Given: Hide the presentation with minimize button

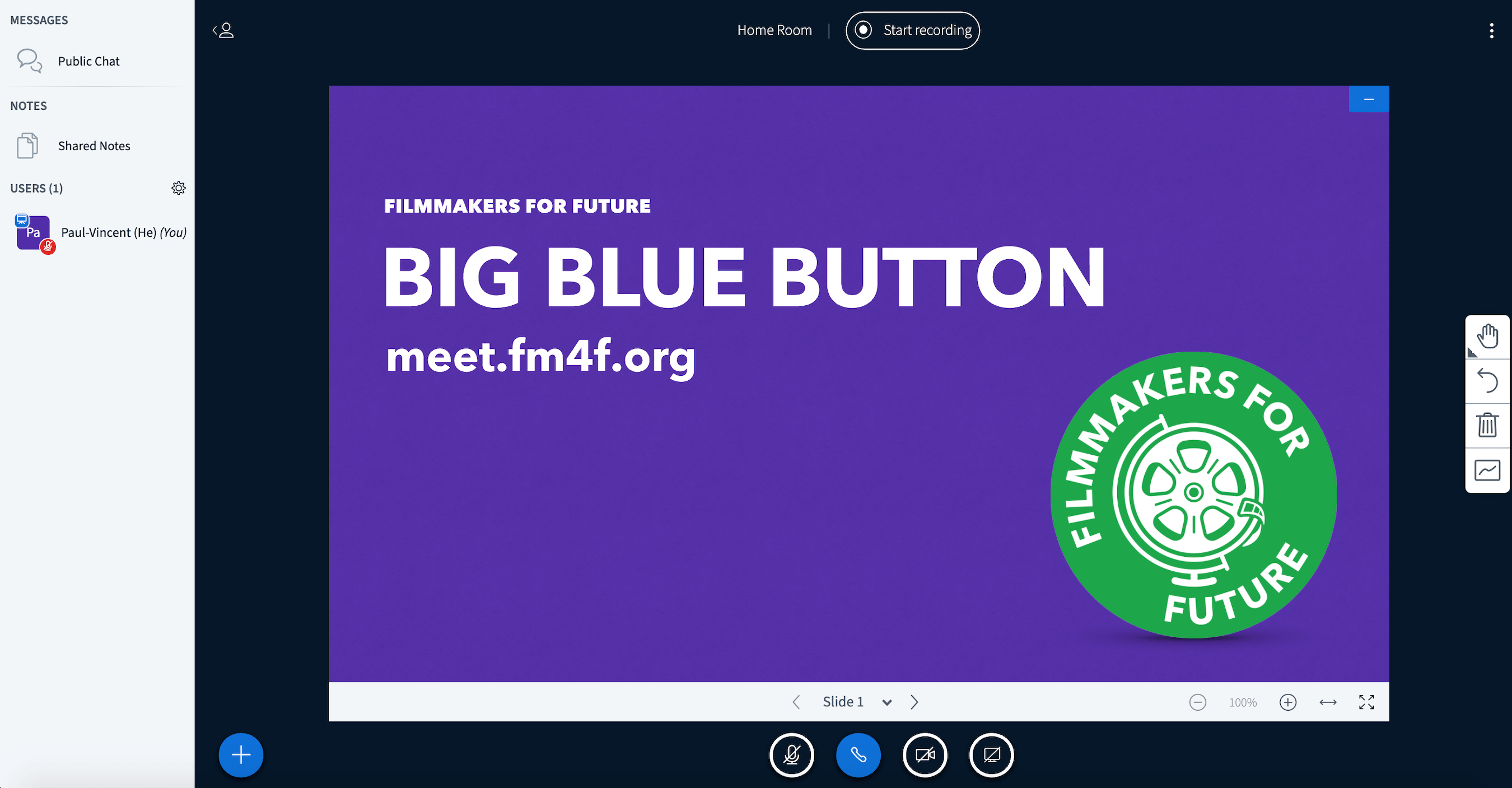Looking at the screenshot, I should (1369, 99).
